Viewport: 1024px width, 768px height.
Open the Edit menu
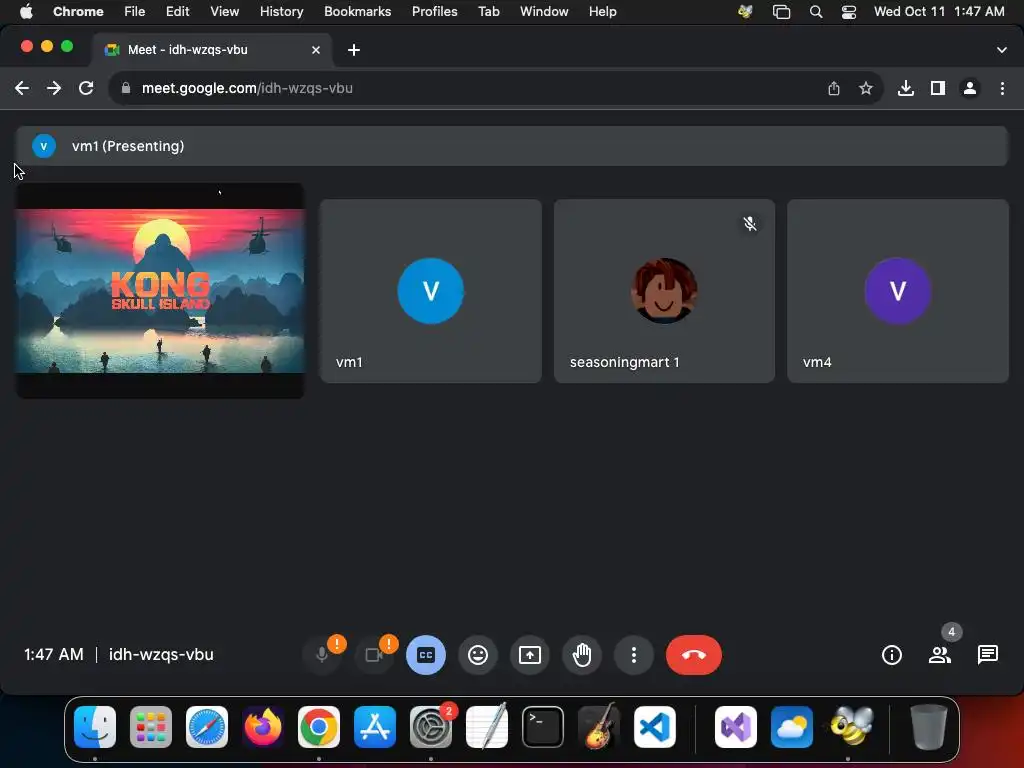pos(177,11)
